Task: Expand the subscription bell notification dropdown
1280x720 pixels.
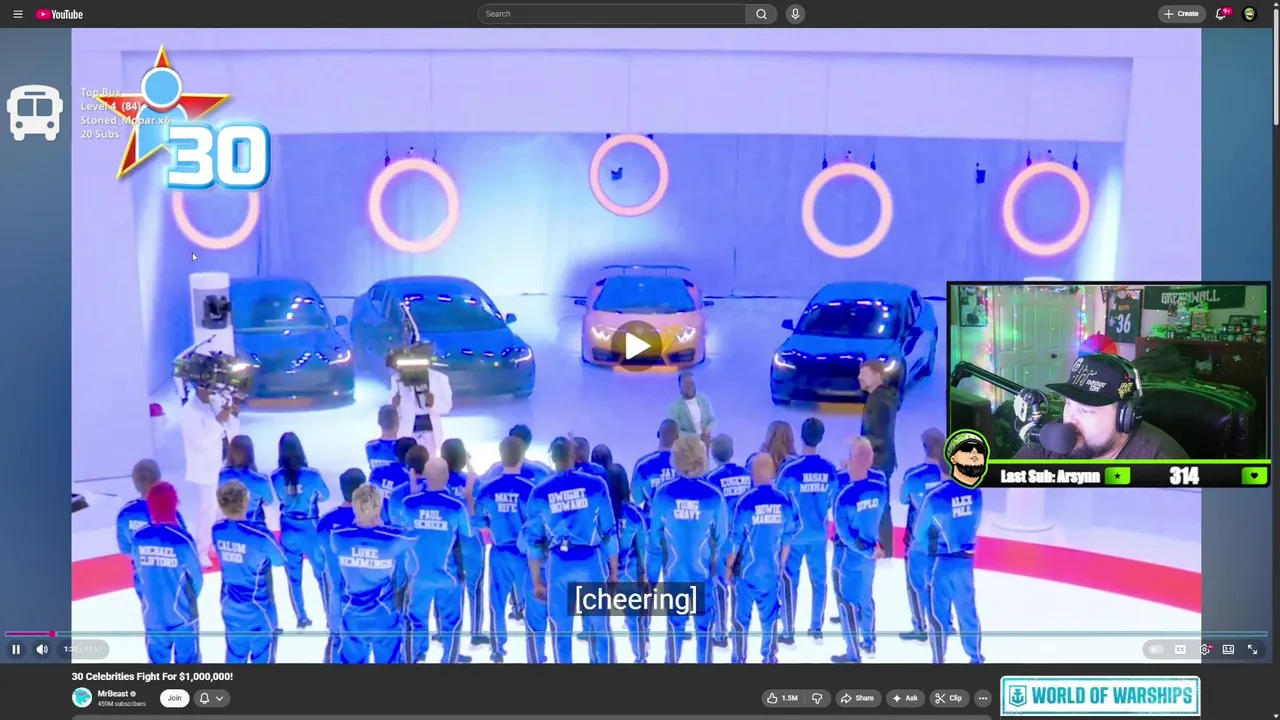Action: pos(211,698)
